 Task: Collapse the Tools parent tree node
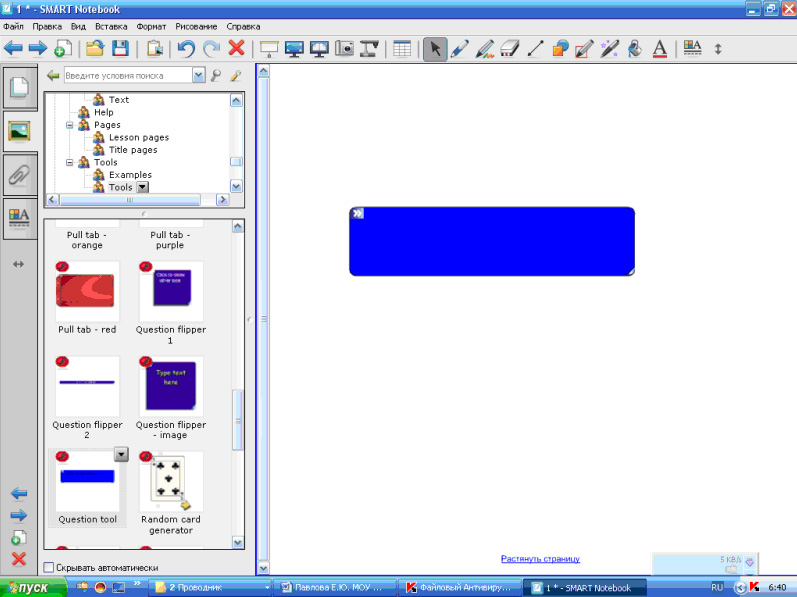[x=70, y=162]
